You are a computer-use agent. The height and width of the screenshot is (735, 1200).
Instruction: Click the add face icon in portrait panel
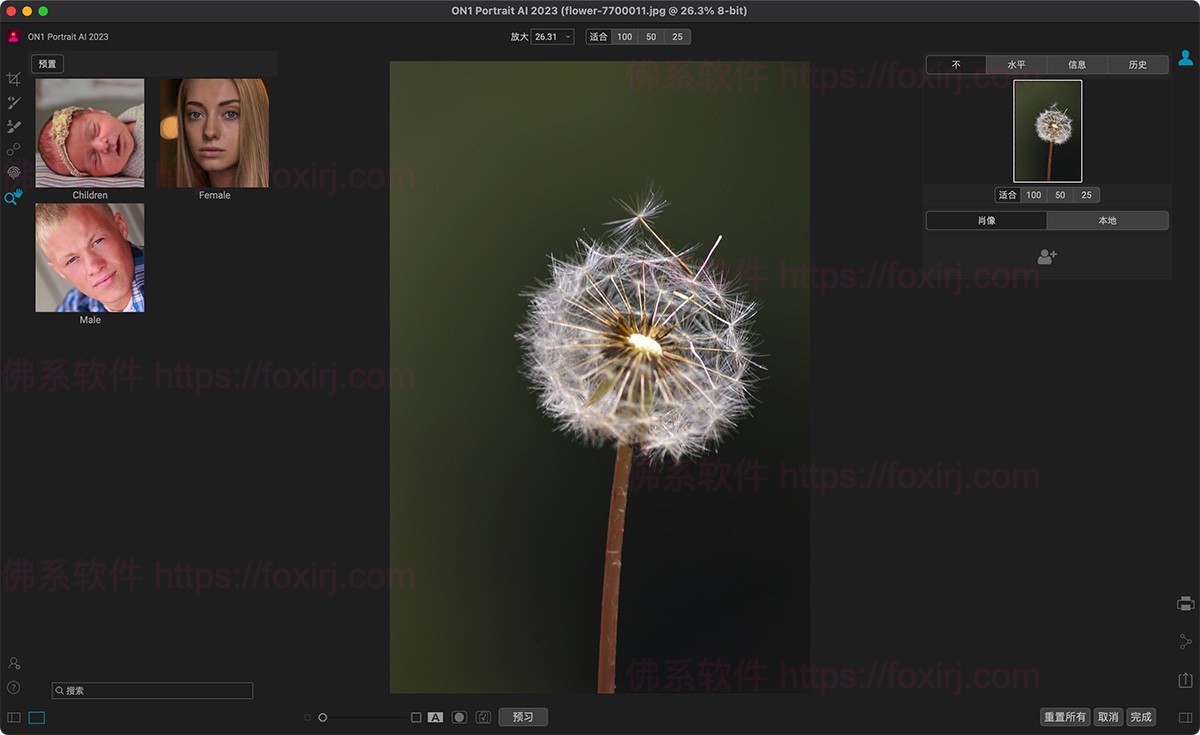(x=1047, y=257)
